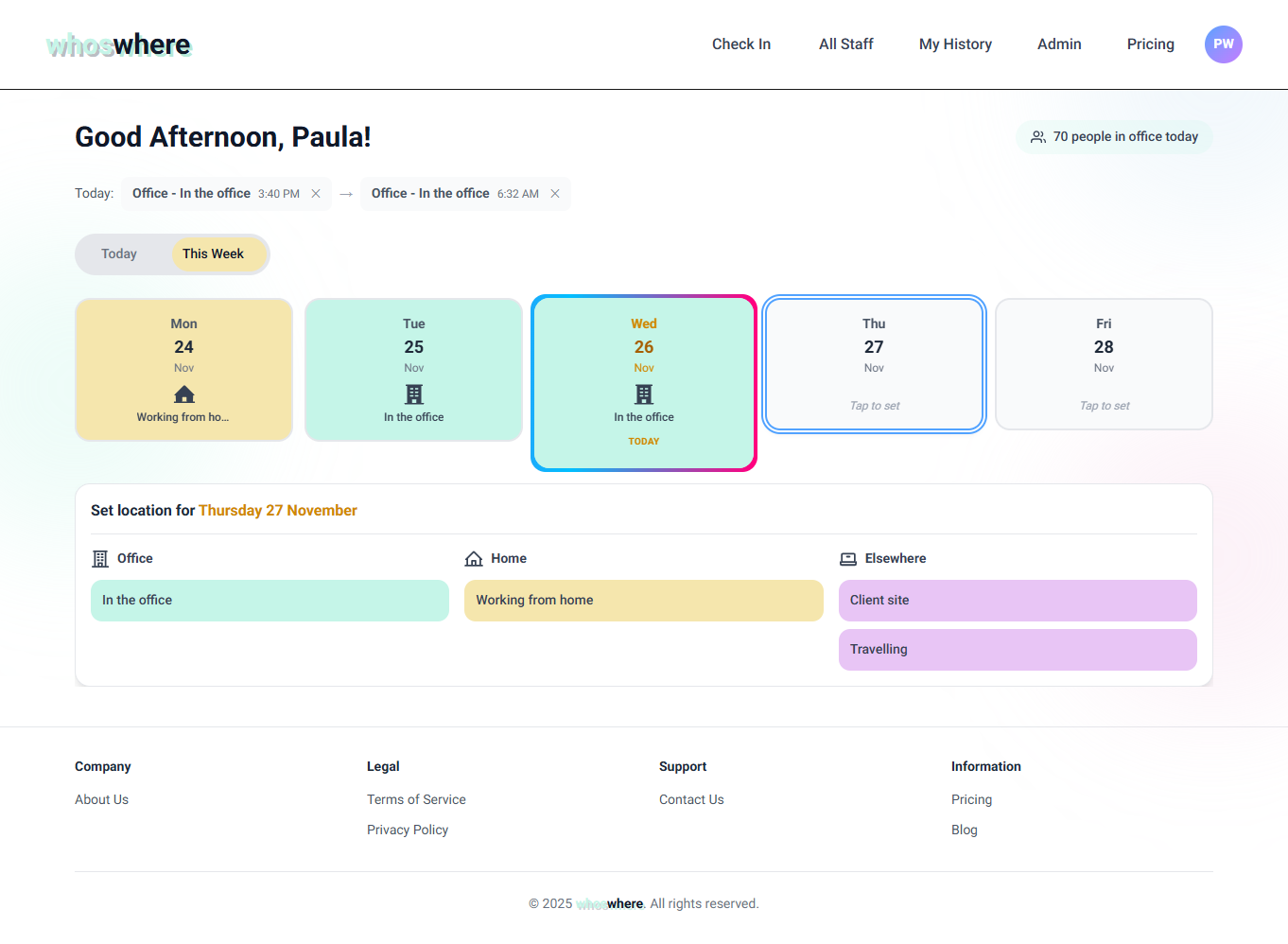Go to My History
This screenshot has height=944, width=1288.
(955, 44)
